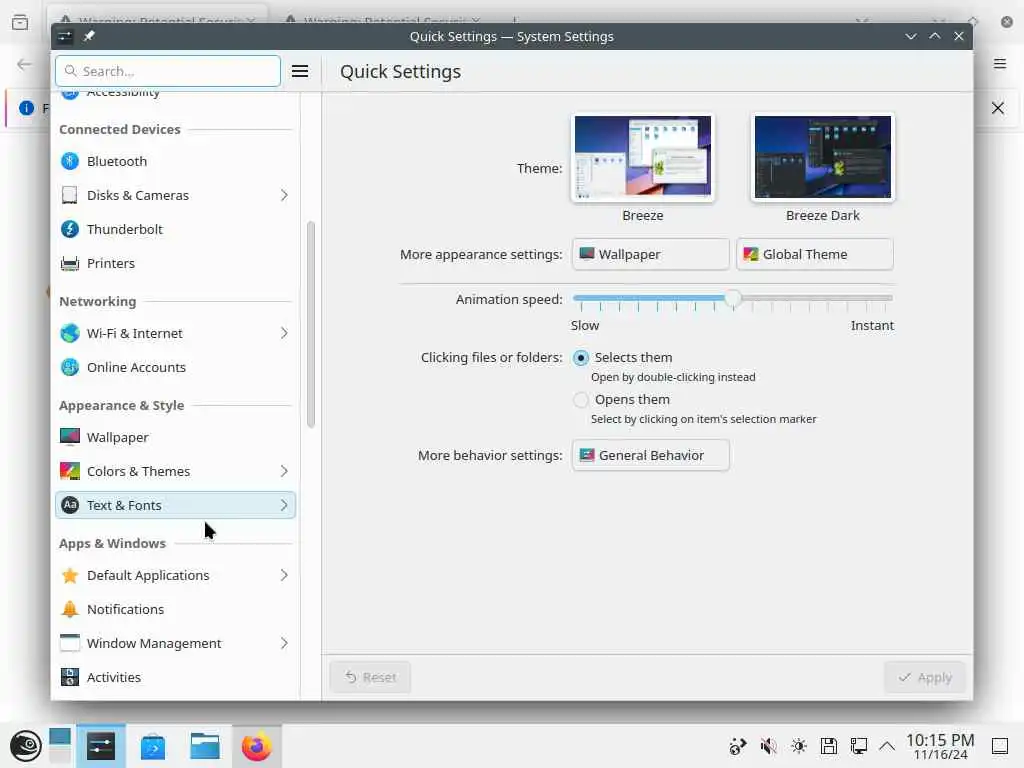Open Thunderbolt settings
Viewport: 1024px width, 768px height.
pos(175,229)
